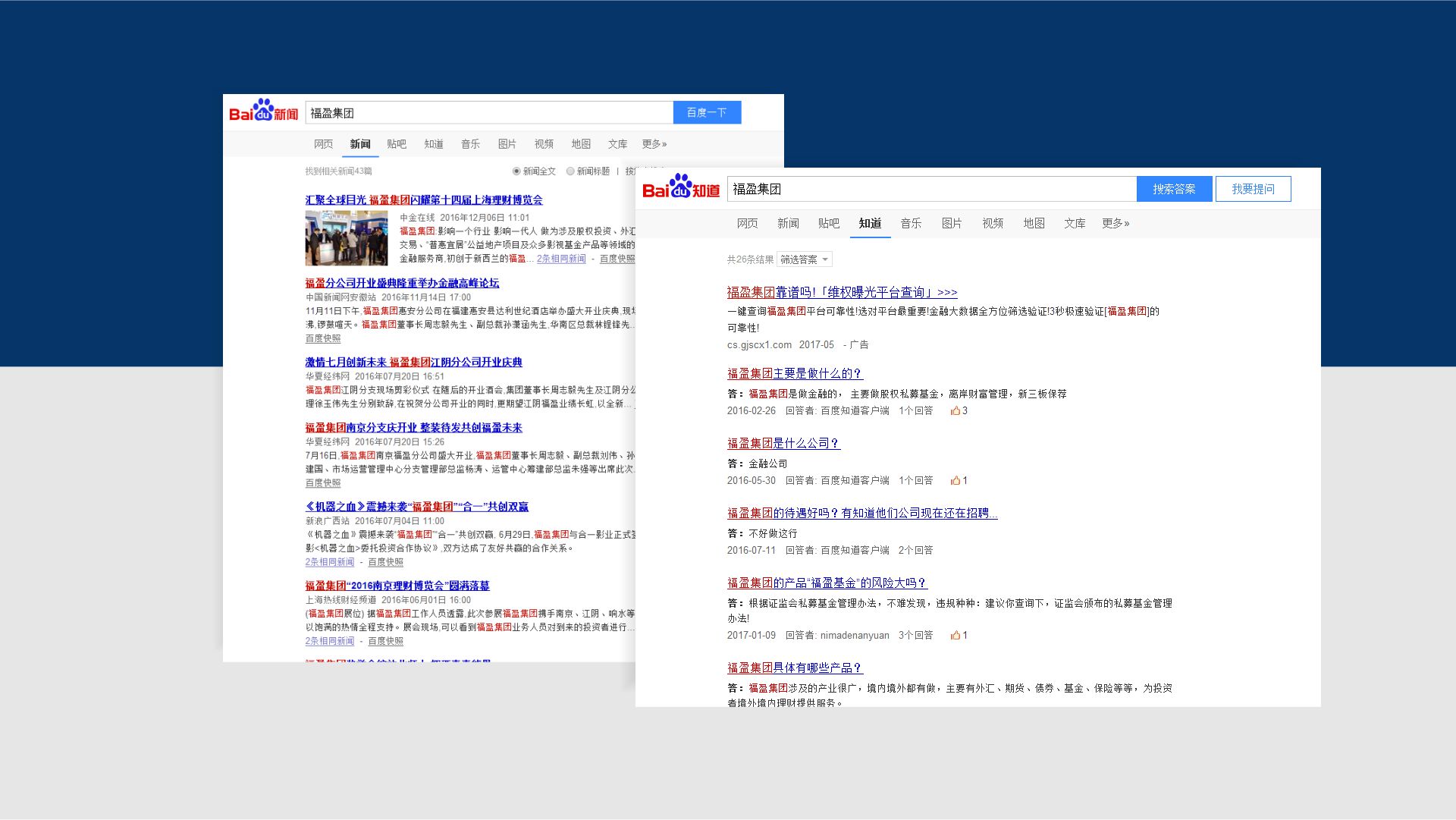Select the 新闻标题 radio button

pos(570,171)
